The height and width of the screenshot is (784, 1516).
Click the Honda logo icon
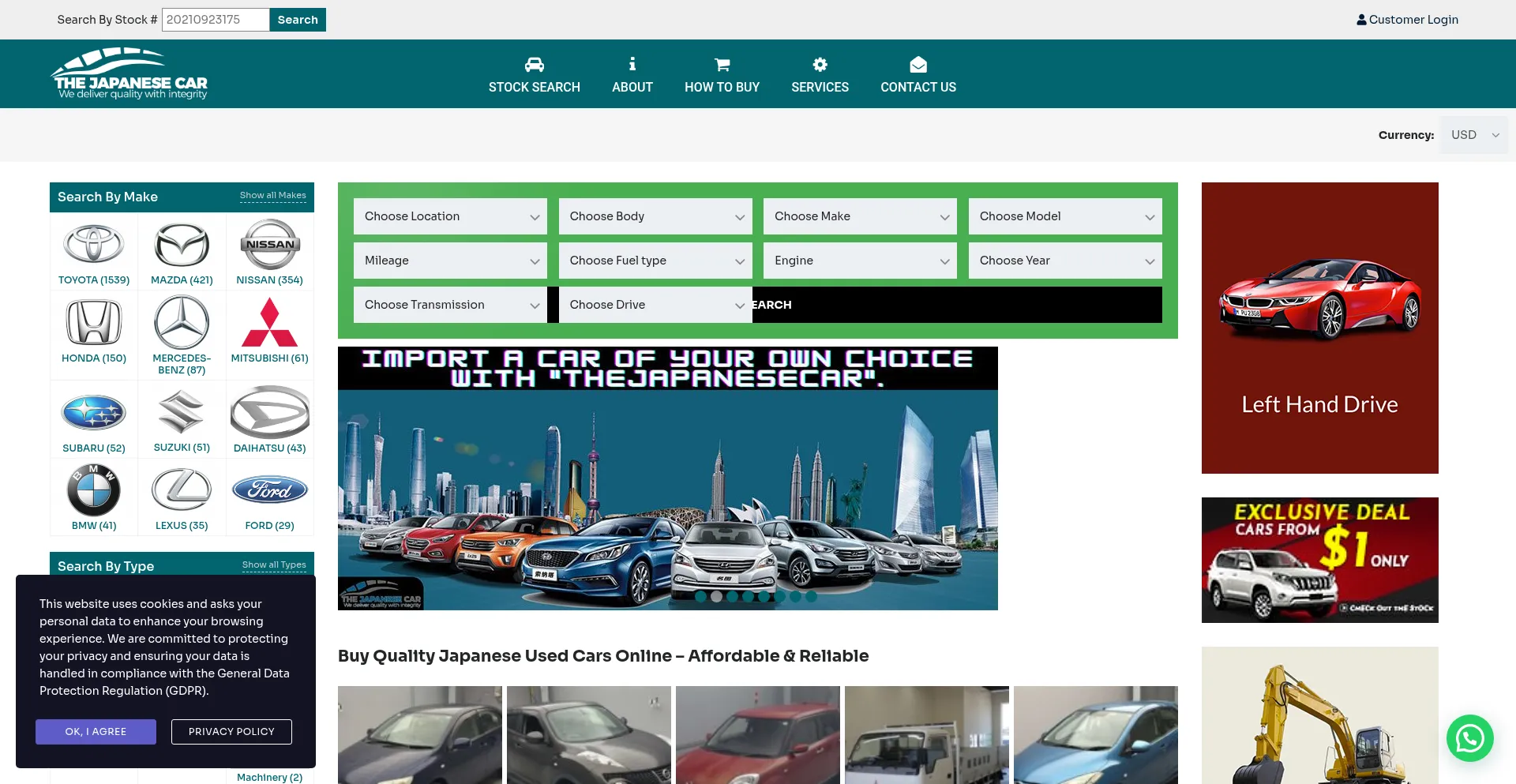pyautogui.click(x=94, y=322)
